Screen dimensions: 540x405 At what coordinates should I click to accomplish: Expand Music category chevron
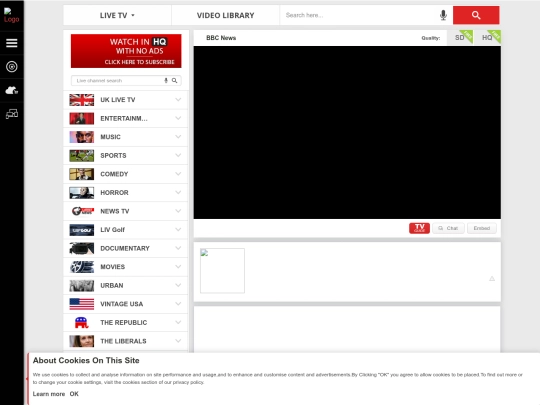178,137
